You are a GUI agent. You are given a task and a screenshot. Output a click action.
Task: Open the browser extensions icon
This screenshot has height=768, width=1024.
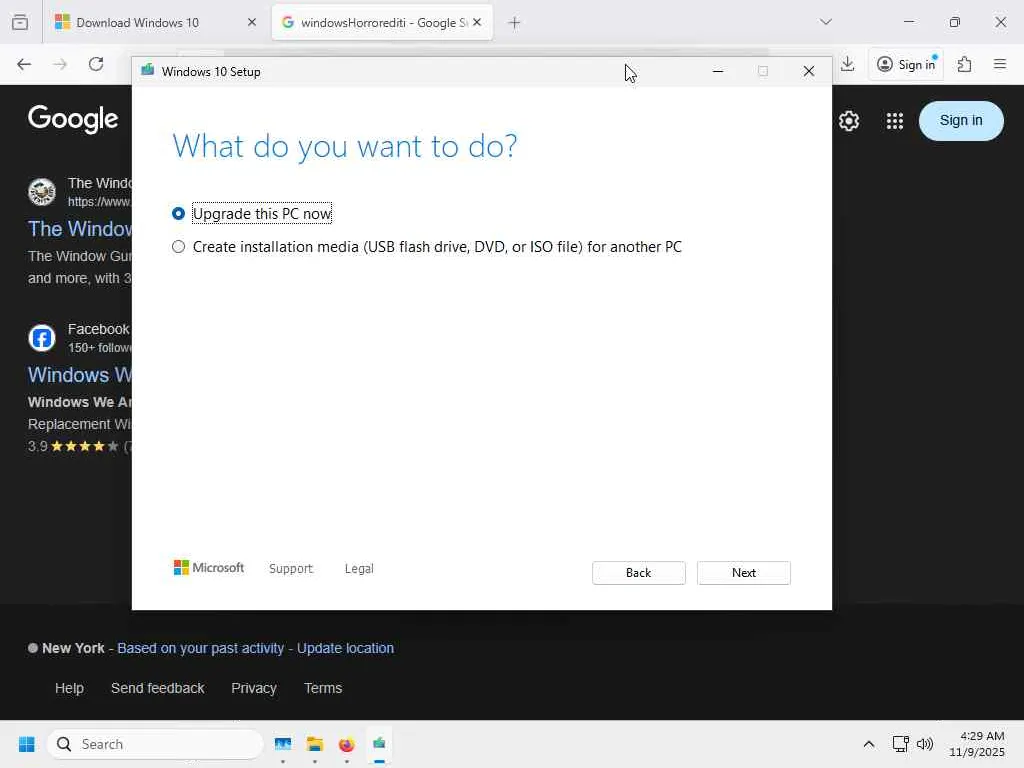click(x=964, y=64)
